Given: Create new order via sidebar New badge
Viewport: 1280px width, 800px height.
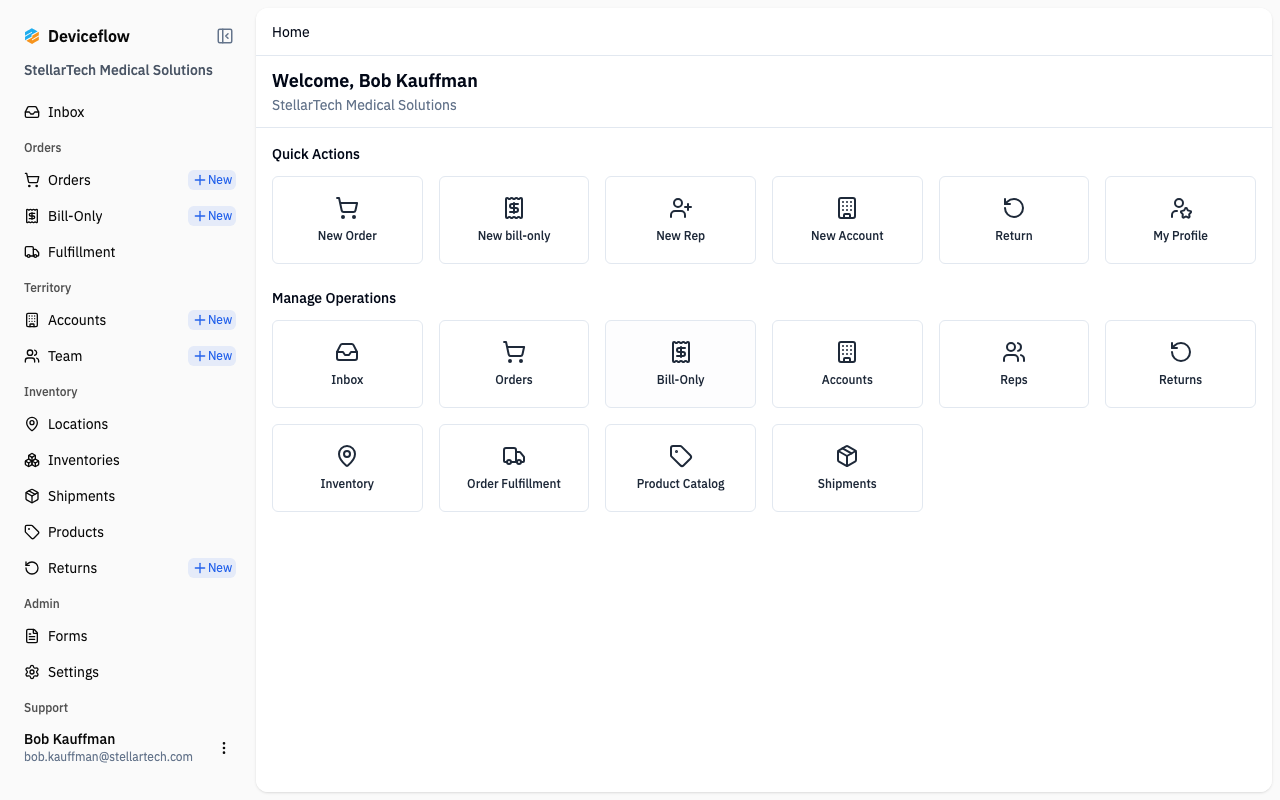Looking at the screenshot, I should [x=212, y=180].
